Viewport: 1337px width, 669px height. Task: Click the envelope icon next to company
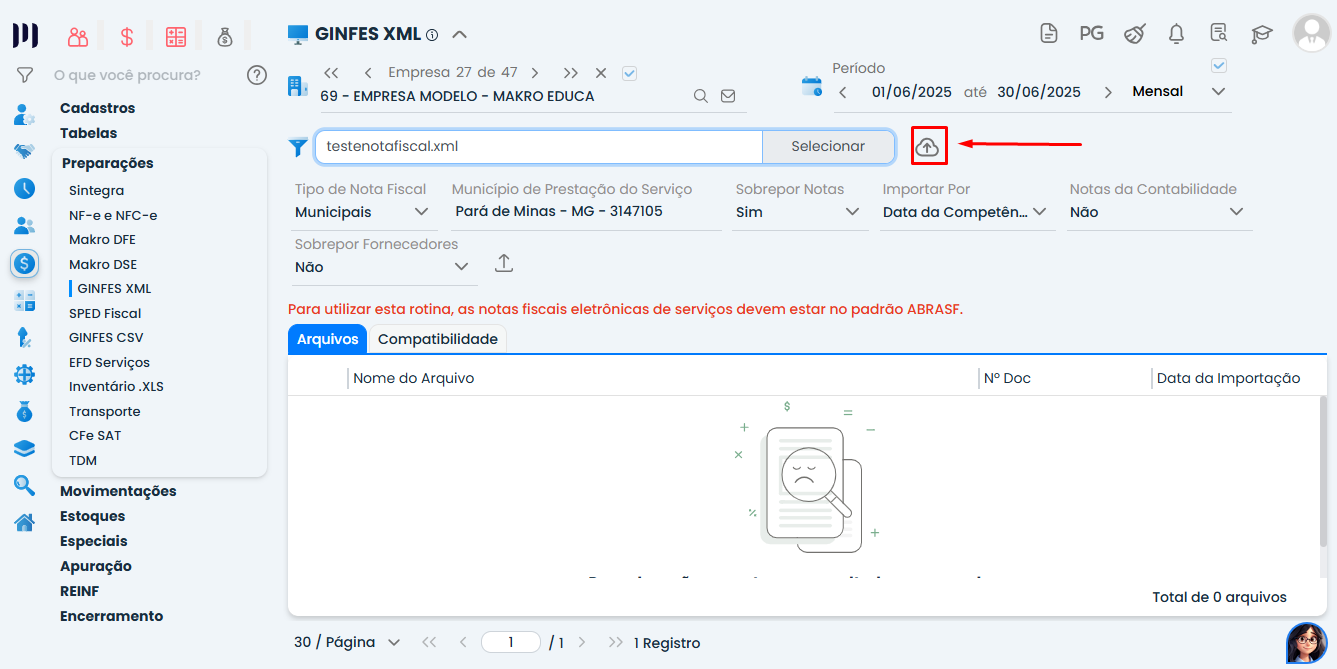pyautogui.click(x=728, y=96)
